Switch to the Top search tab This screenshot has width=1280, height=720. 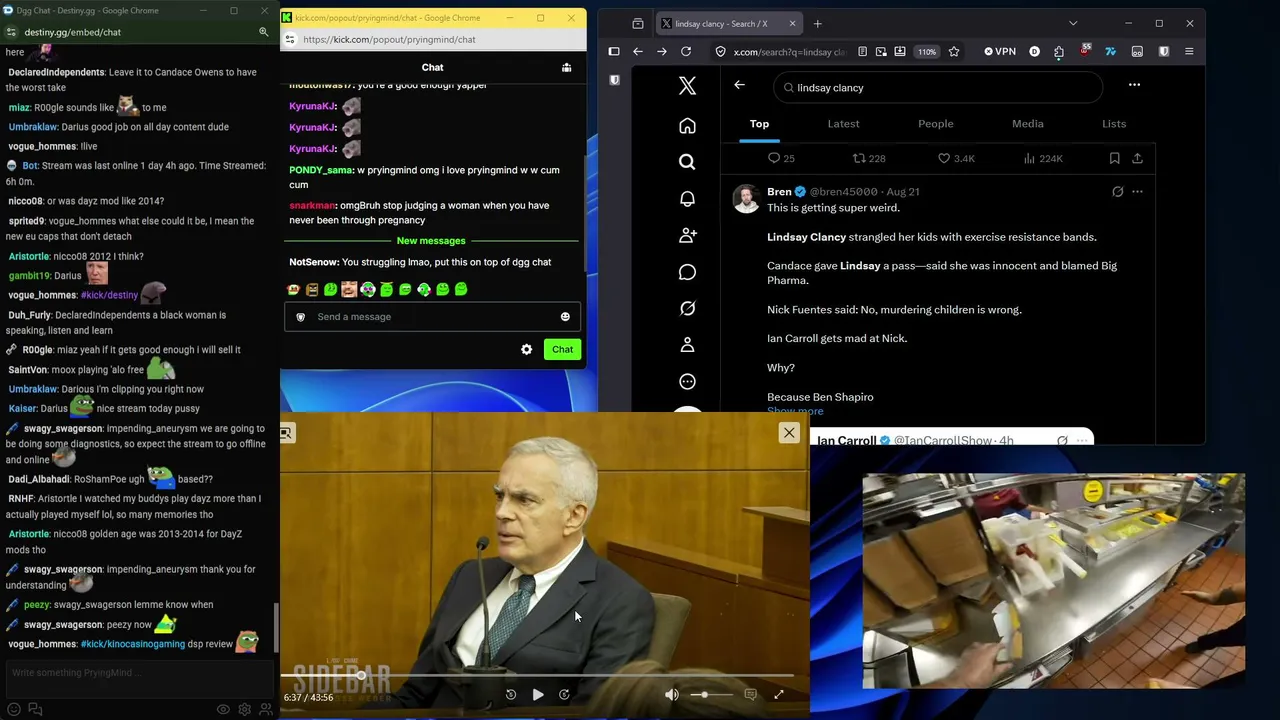759,124
